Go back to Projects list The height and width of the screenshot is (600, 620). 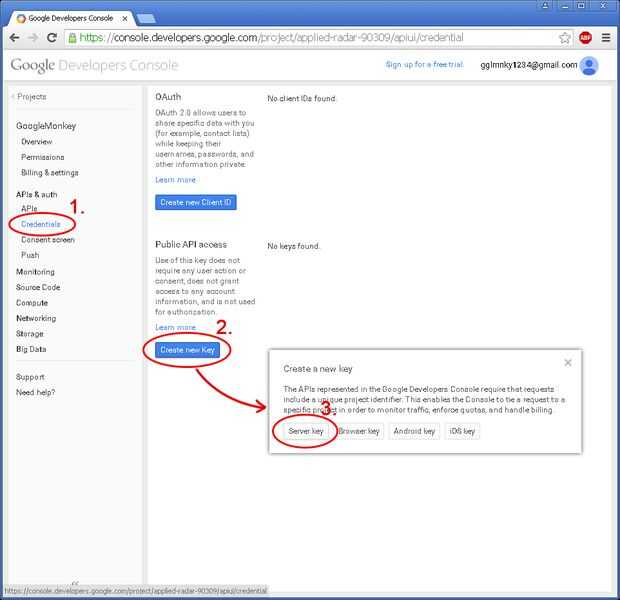click(29, 97)
